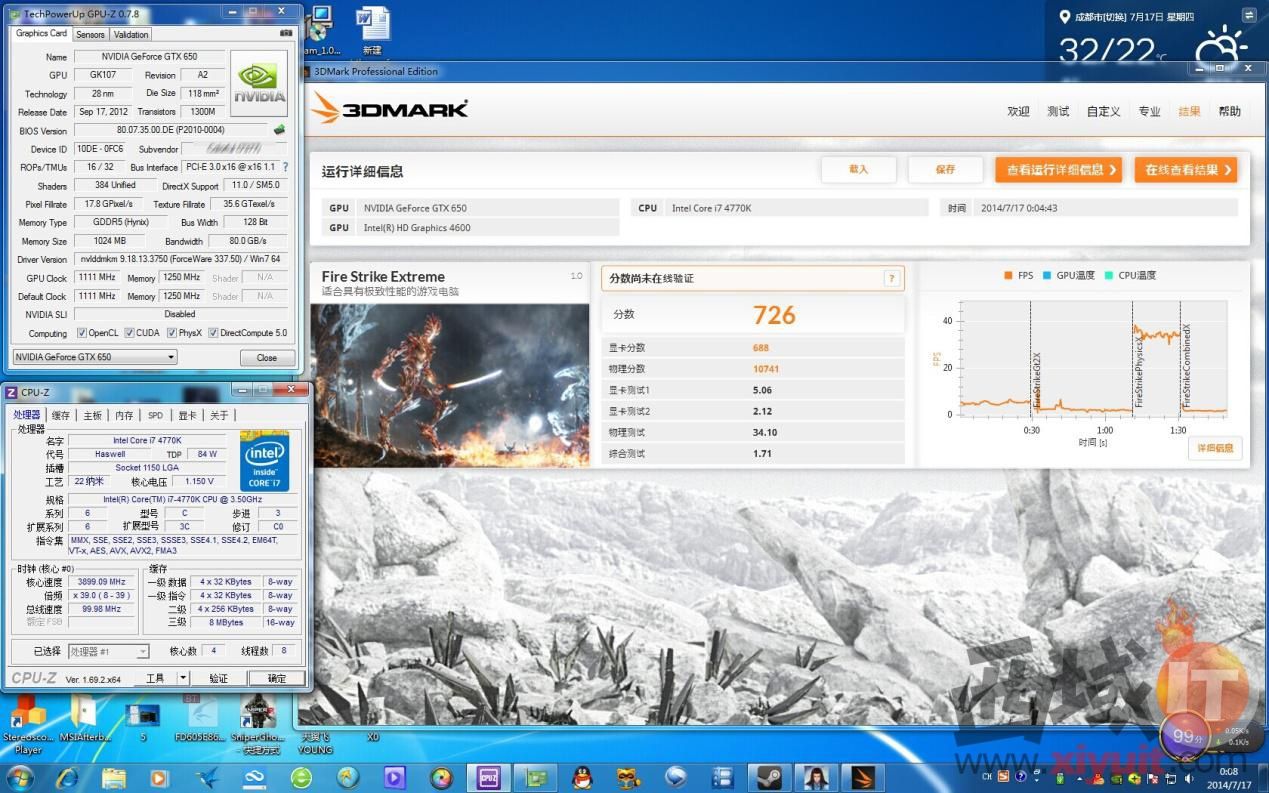Click the BIOS save chip icon
Screen dimensions: 1269x793
coord(279,130)
